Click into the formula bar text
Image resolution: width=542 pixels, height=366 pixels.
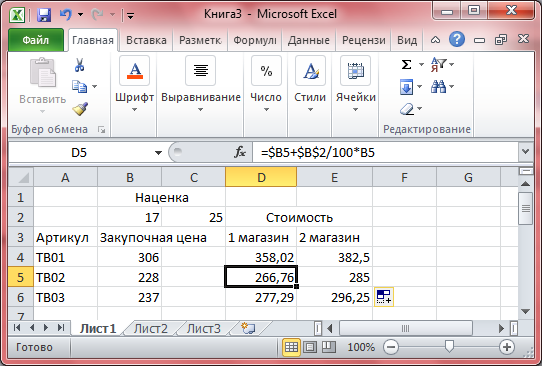(x=385, y=152)
